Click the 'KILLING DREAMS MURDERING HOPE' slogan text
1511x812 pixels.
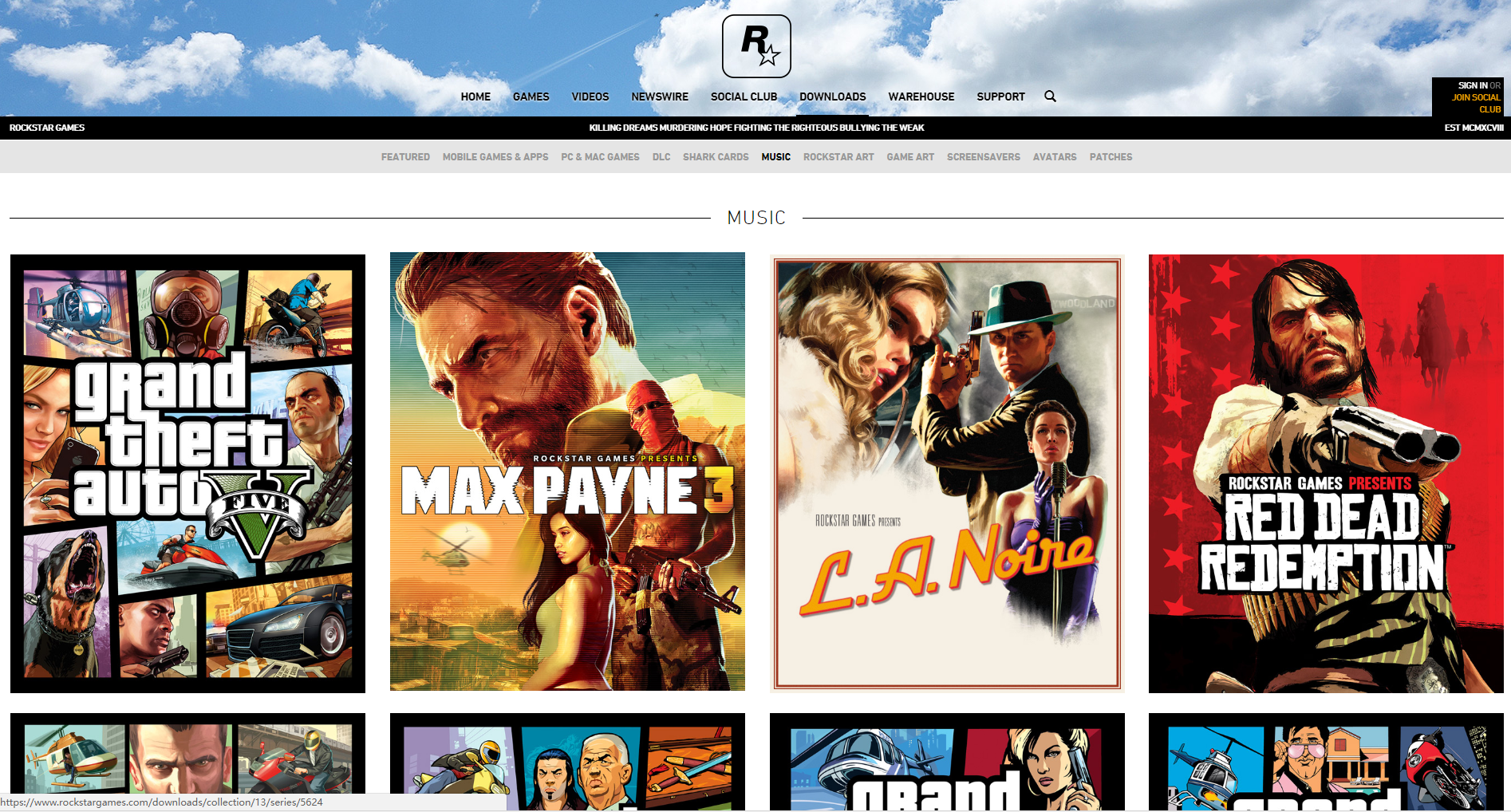tap(756, 128)
